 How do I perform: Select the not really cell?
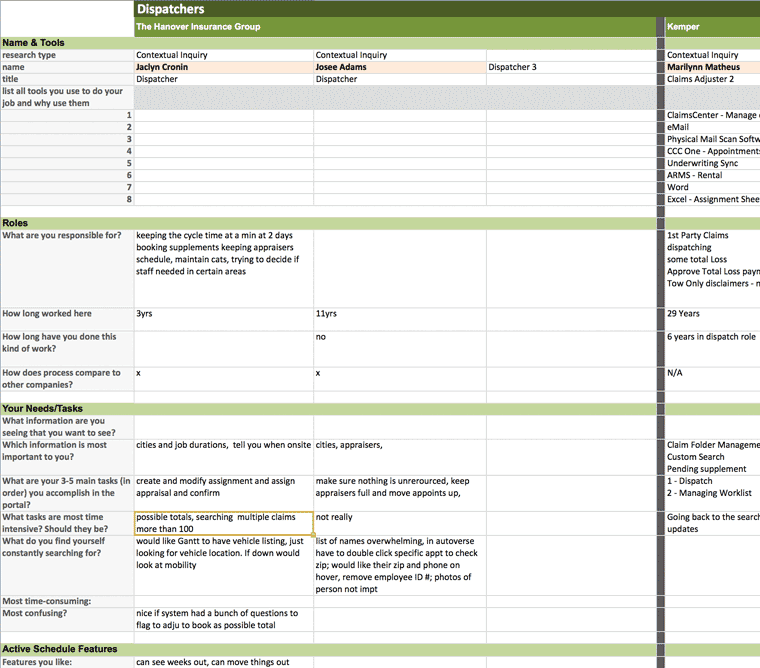tap(400, 523)
